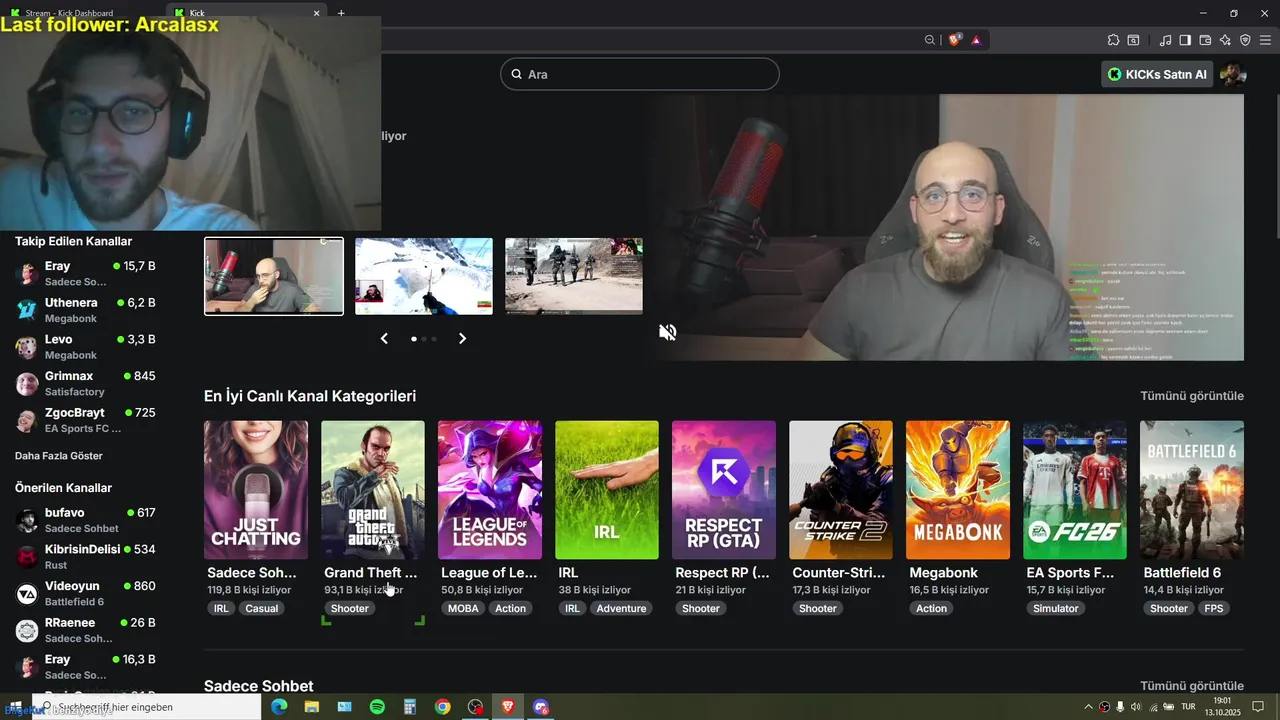The width and height of the screenshot is (1280, 720).
Task: Open Eray channel with 16,3 B viewers
Action: [87, 667]
